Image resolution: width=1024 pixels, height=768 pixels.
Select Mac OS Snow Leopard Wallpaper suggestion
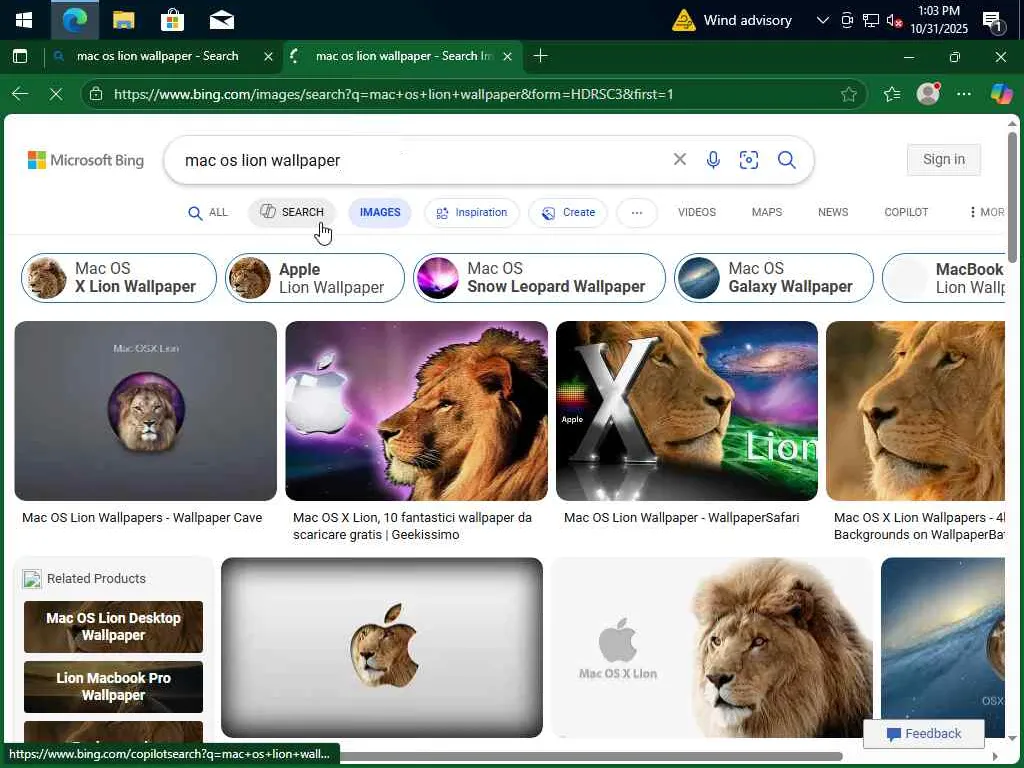pos(539,278)
